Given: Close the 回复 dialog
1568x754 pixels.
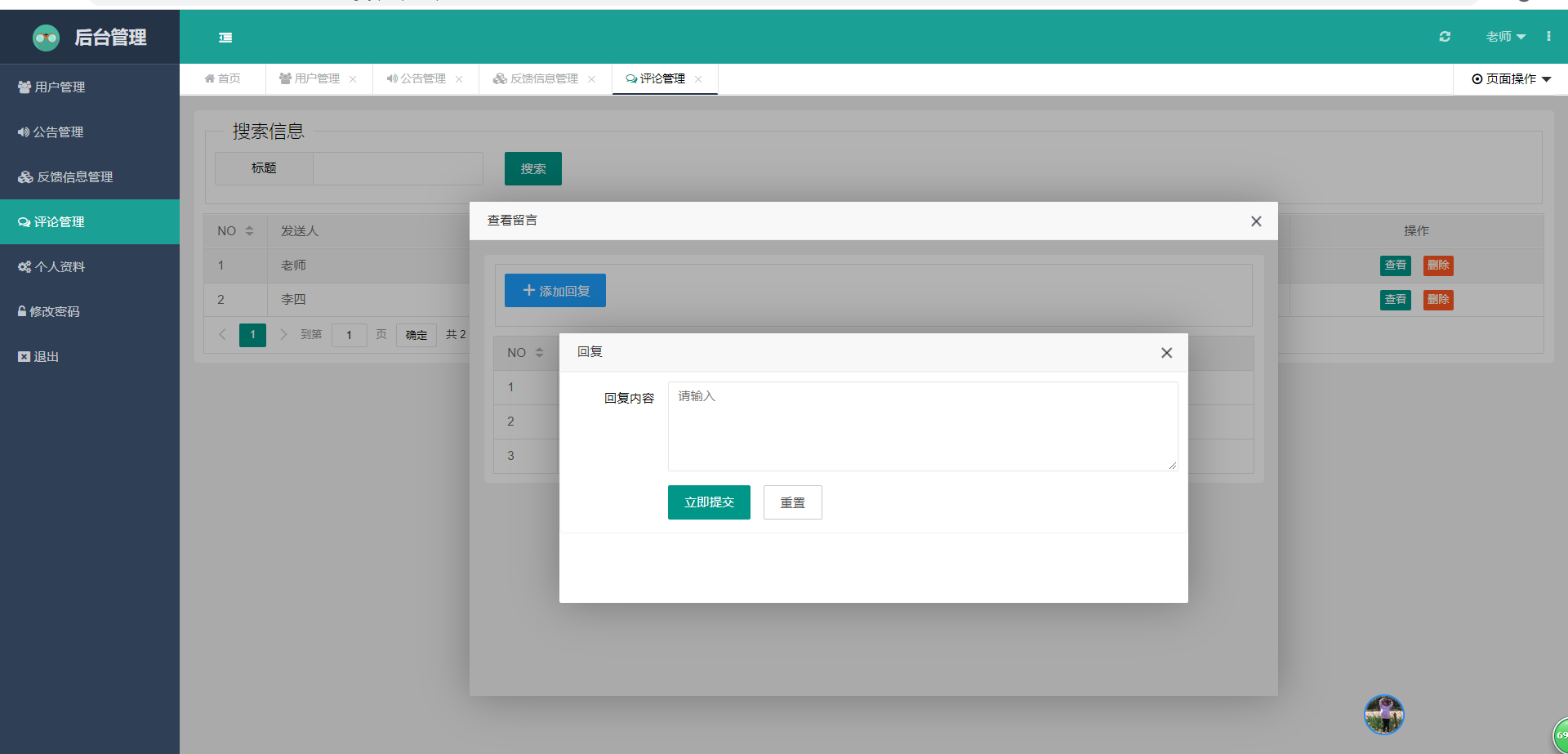Looking at the screenshot, I should [x=1166, y=353].
